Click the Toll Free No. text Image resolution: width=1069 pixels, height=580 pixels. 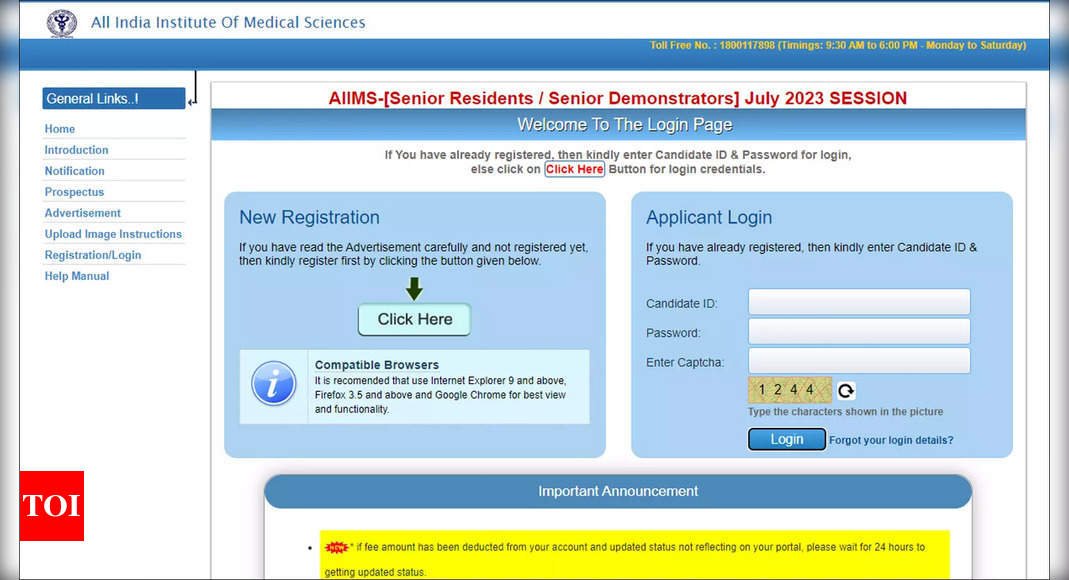tap(838, 46)
